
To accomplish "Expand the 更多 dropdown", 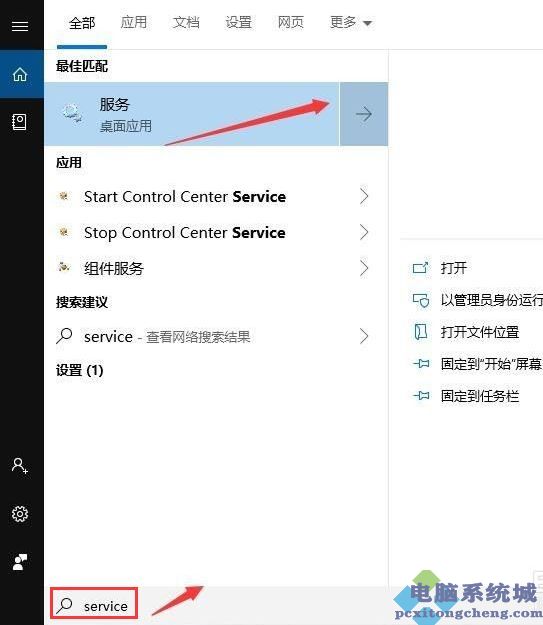I will coord(351,22).
